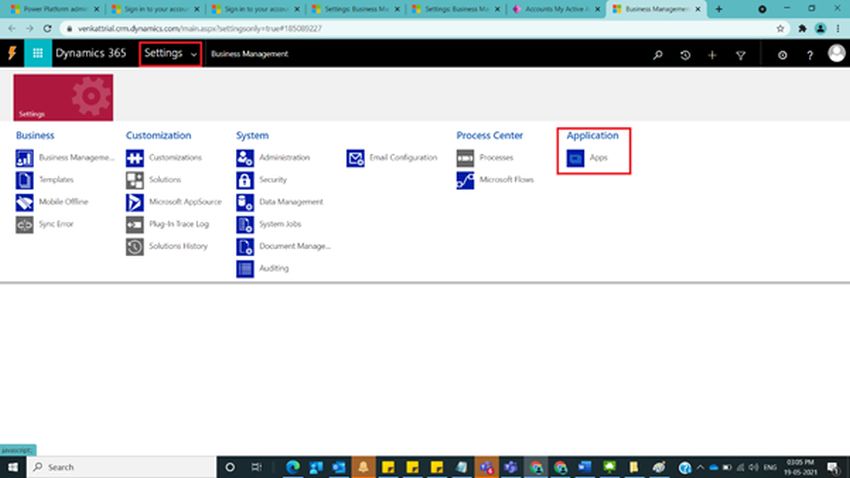Open Customizations under Customization section

pyautogui.click(x=175, y=158)
